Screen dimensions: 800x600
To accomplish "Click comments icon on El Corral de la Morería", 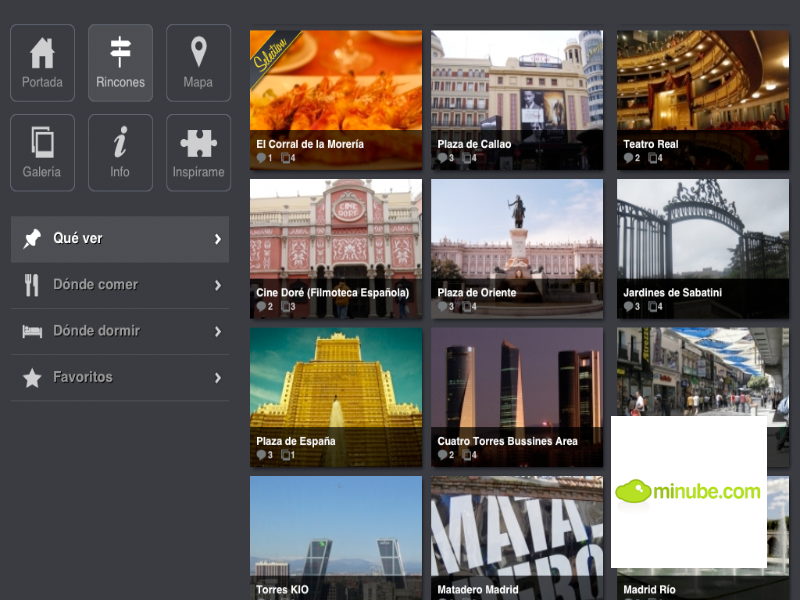I will click(261, 158).
